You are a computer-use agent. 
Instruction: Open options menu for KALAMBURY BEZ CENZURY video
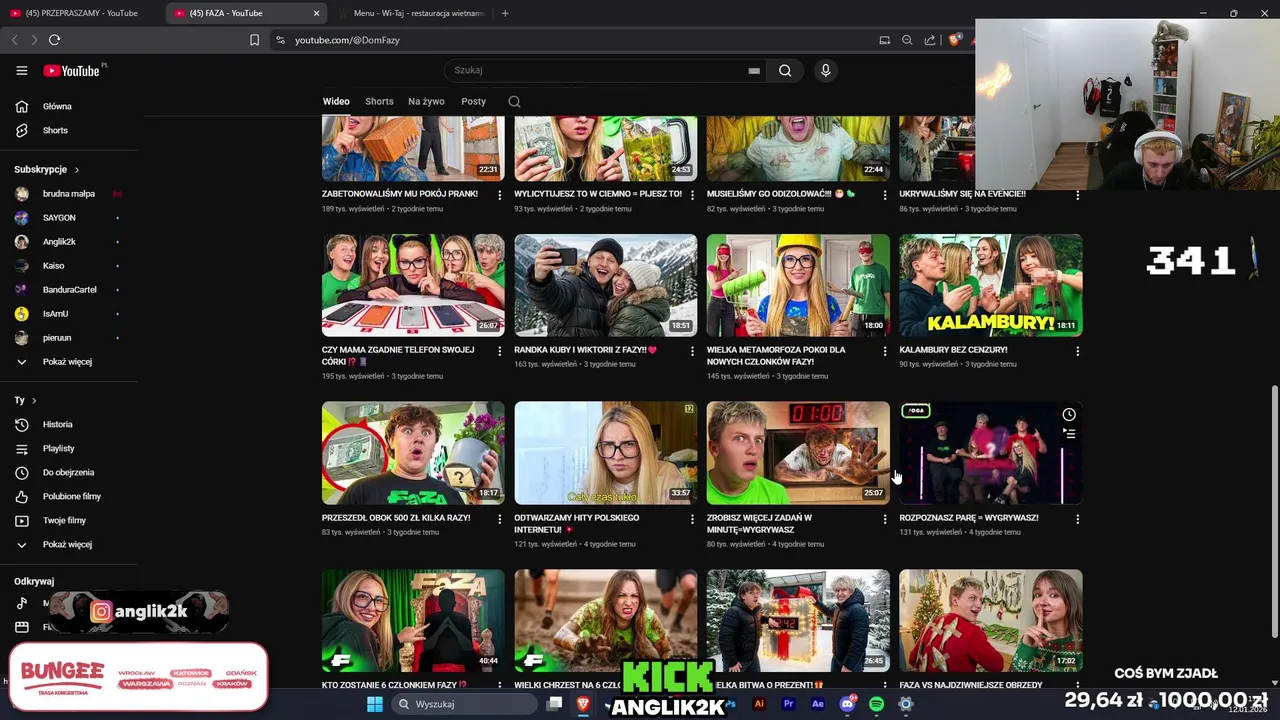tap(1077, 351)
